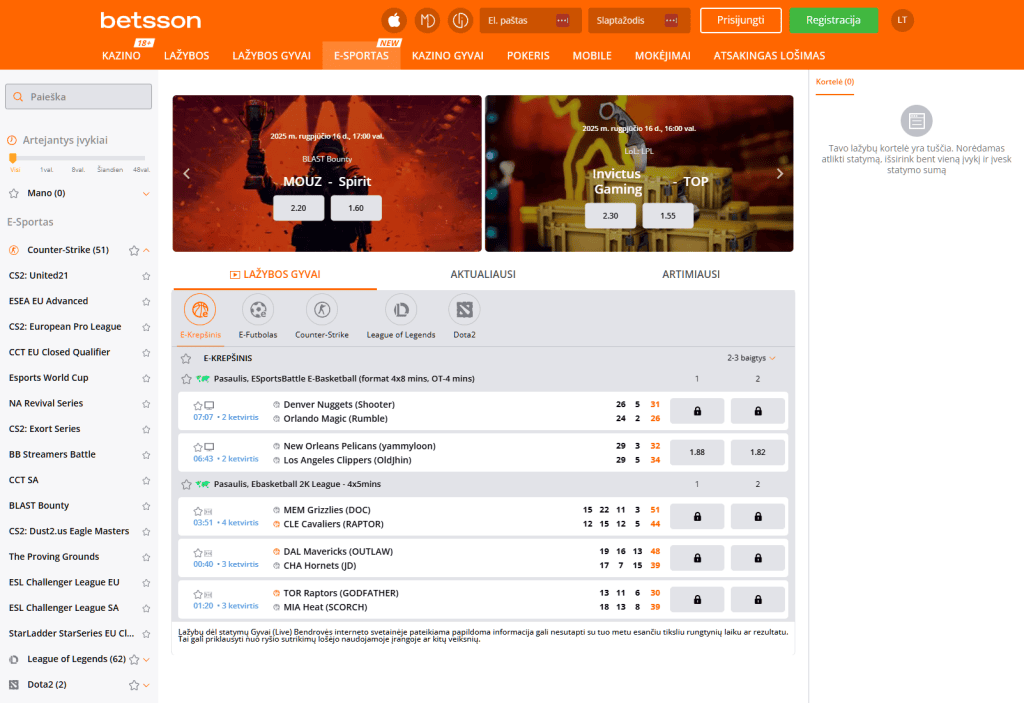
Task: Open the Kortelė (0) bet slip tab
Action: coord(835,82)
